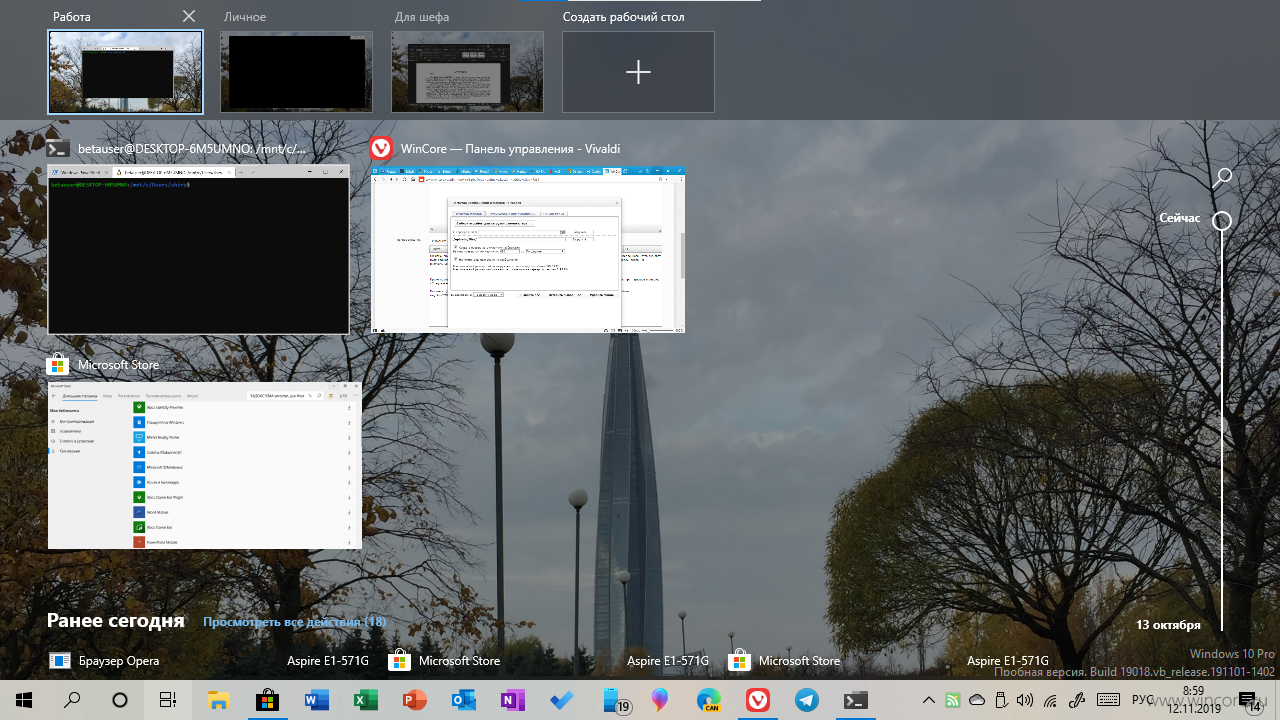Screen dimensions: 1280x720
Task: Open Microsoft To Do checkmark icon
Action: (561, 700)
